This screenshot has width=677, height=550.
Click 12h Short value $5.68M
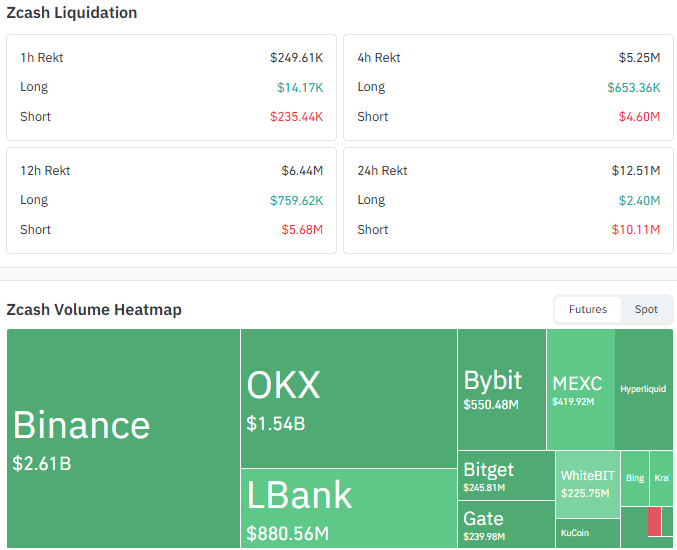point(302,230)
